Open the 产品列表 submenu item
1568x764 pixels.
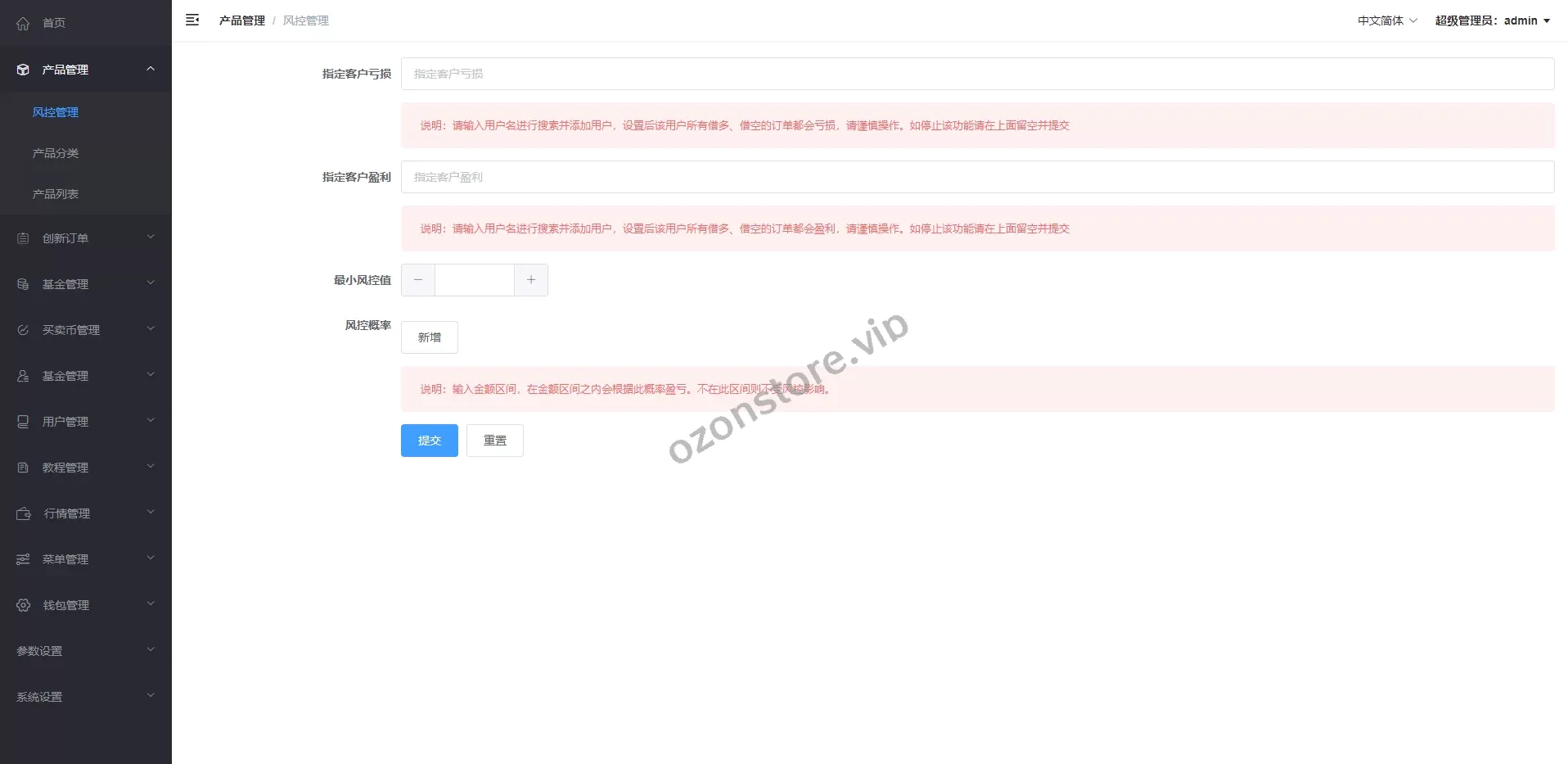[56, 194]
